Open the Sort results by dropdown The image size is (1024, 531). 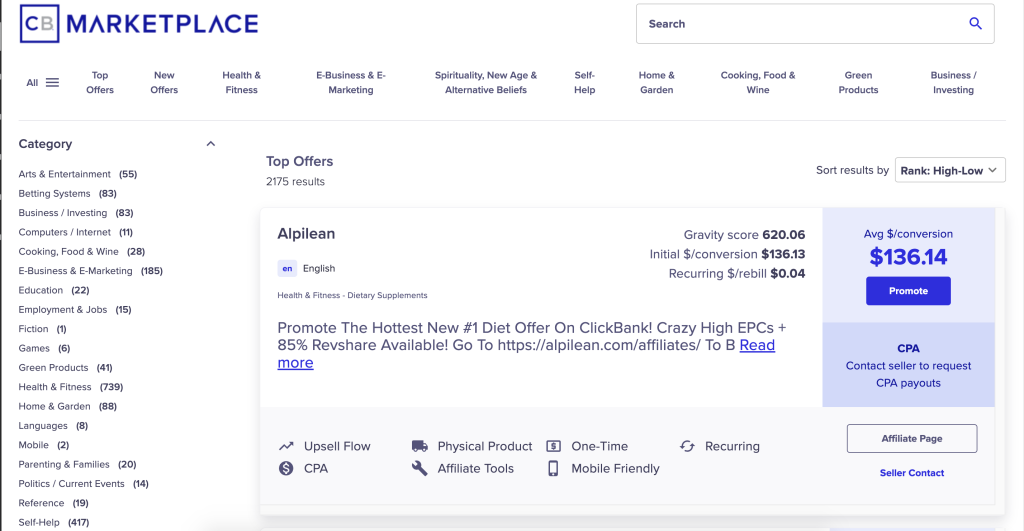coord(950,170)
